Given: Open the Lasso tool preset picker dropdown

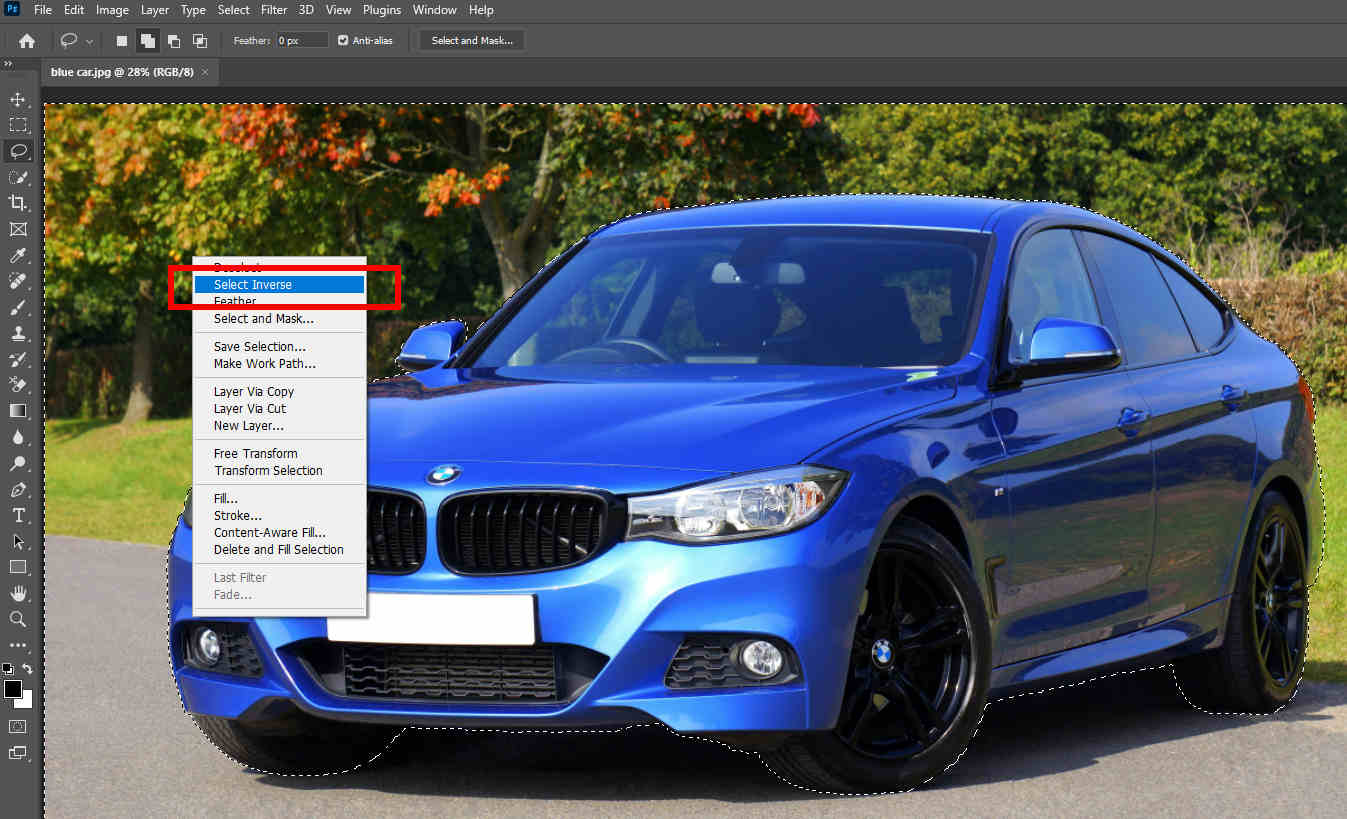Looking at the screenshot, I should pyautogui.click(x=90, y=41).
